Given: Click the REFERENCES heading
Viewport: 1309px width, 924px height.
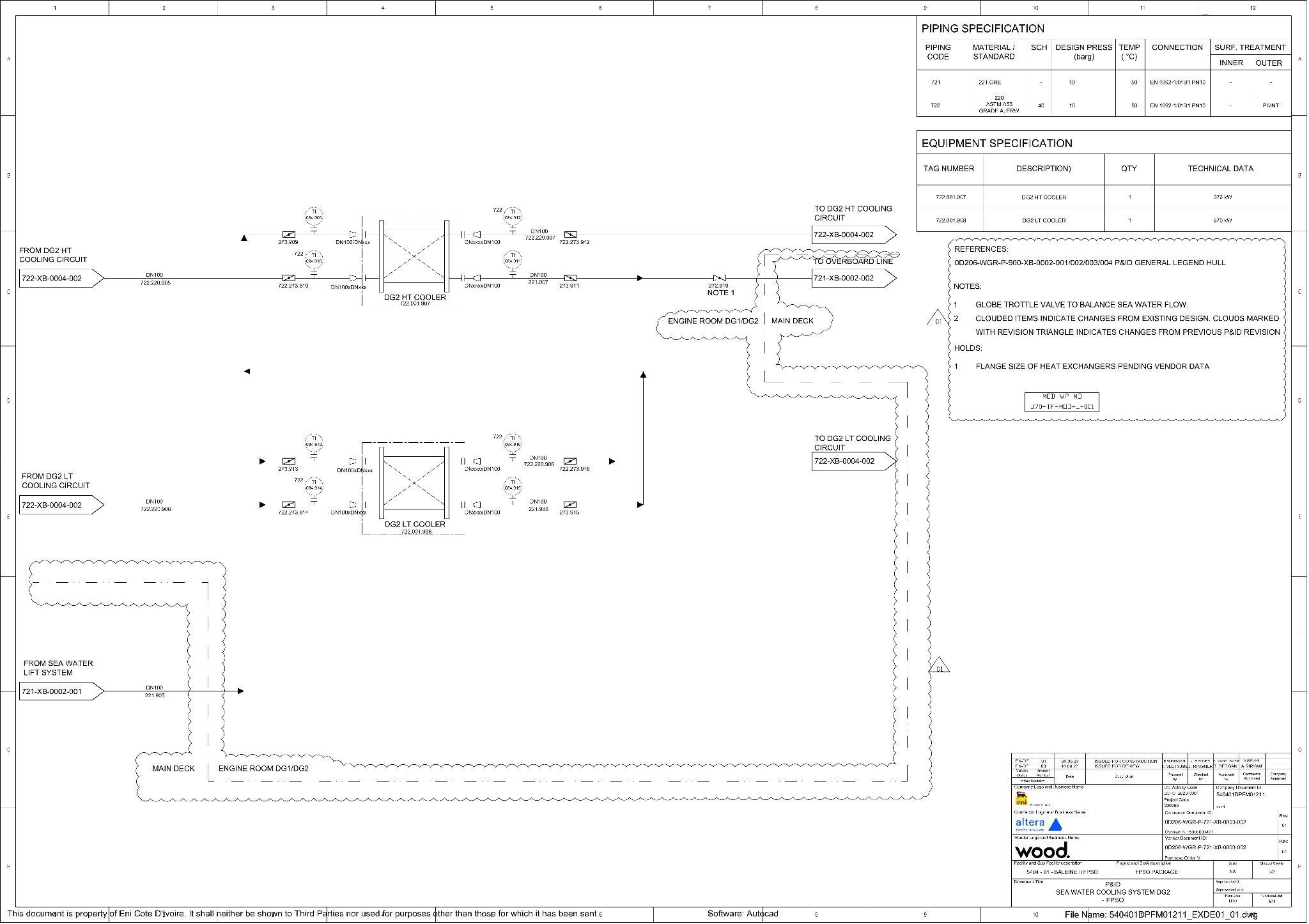Looking at the screenshot, I should point(980,249).
